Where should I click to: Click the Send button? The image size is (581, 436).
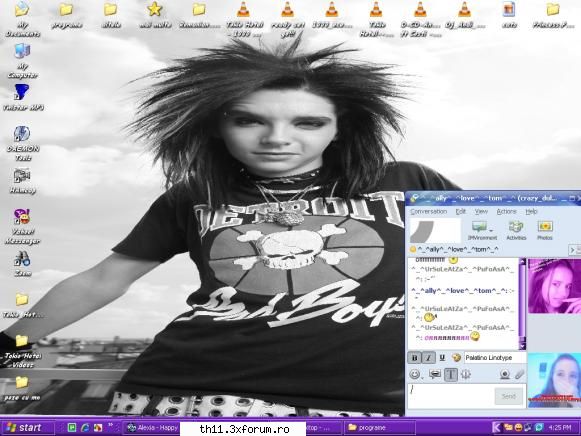pos(508,396)
